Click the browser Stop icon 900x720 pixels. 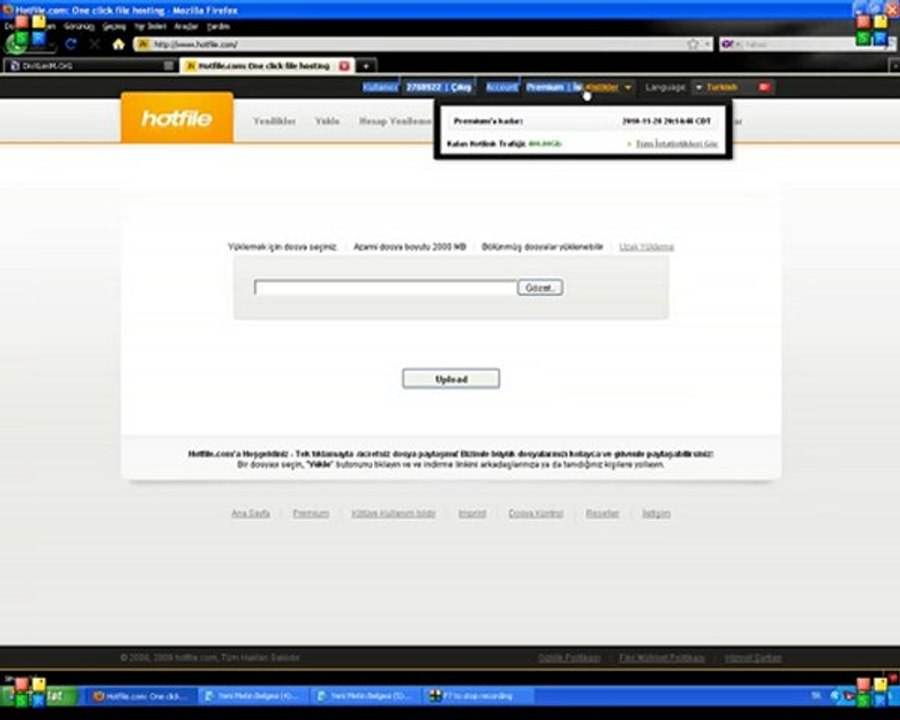tap(95, 44)
